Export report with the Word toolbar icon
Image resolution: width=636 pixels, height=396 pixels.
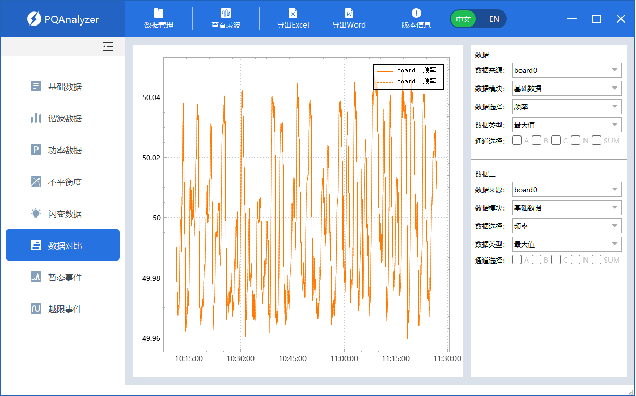(x=349, y=13)
